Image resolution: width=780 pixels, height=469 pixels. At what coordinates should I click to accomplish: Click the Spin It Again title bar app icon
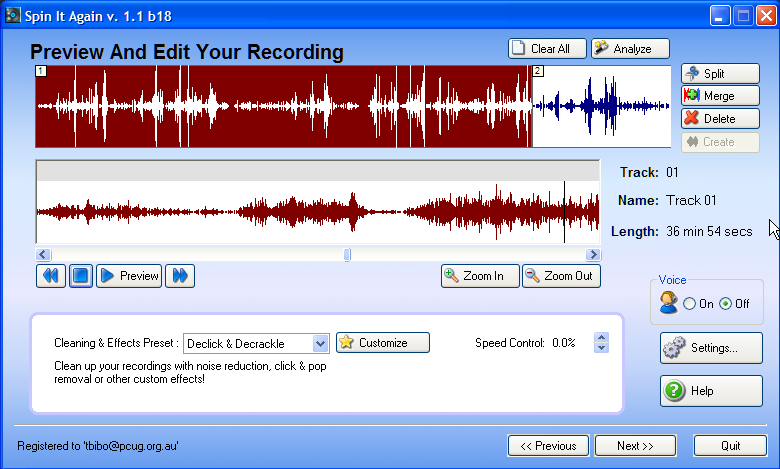point(12,15)
